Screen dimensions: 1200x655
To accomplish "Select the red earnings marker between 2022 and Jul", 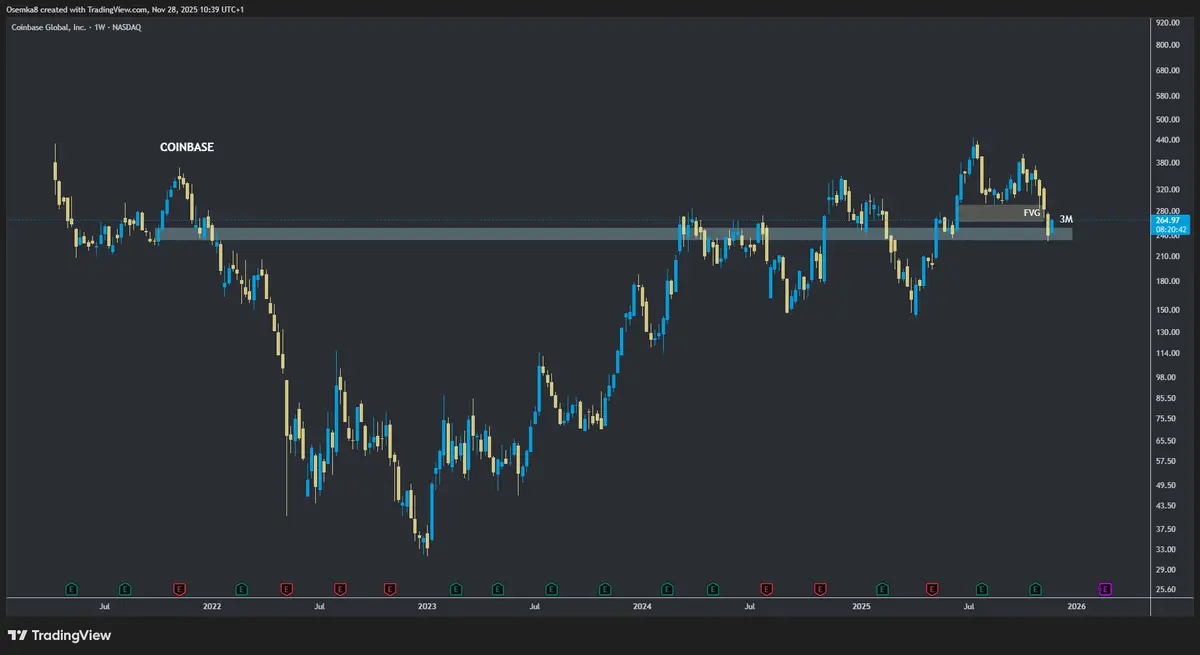I will click(286, 589).
